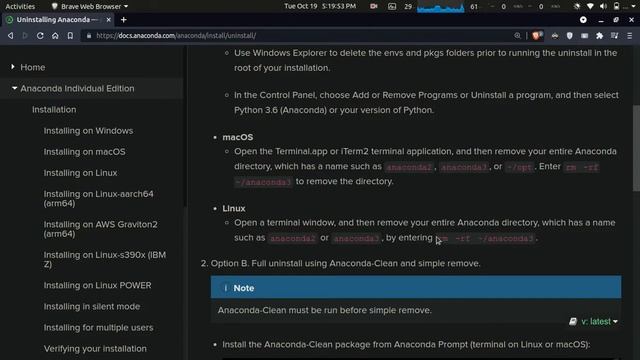Click 'Anaconda-Clean must be run' note text

coord(324,311)
